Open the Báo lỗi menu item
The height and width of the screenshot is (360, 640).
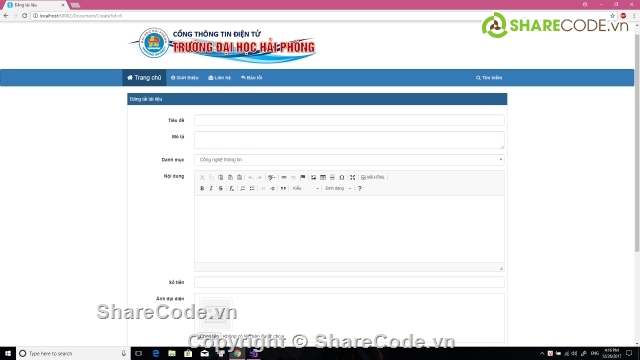point(251,78)
